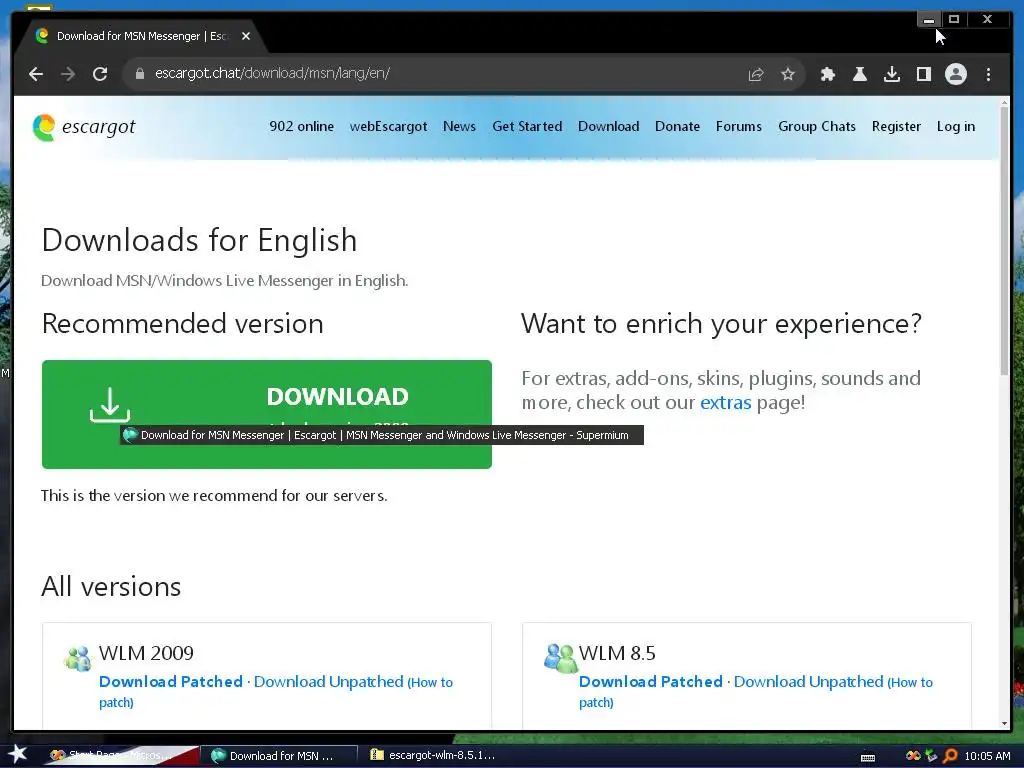This screenshot has width=1024, height=768.
Task: Click the Escargot logo
Action: (x=84, y=127)
